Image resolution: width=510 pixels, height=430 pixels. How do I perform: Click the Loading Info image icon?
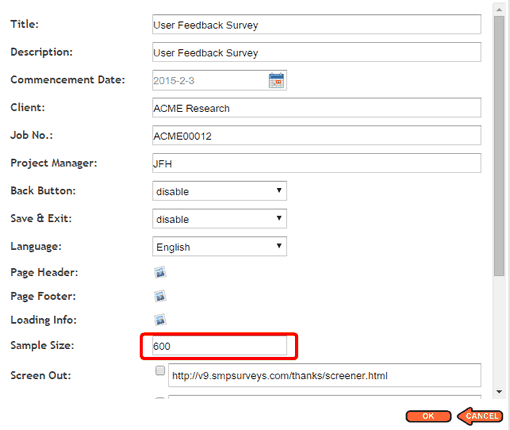(x=160, y=320)
